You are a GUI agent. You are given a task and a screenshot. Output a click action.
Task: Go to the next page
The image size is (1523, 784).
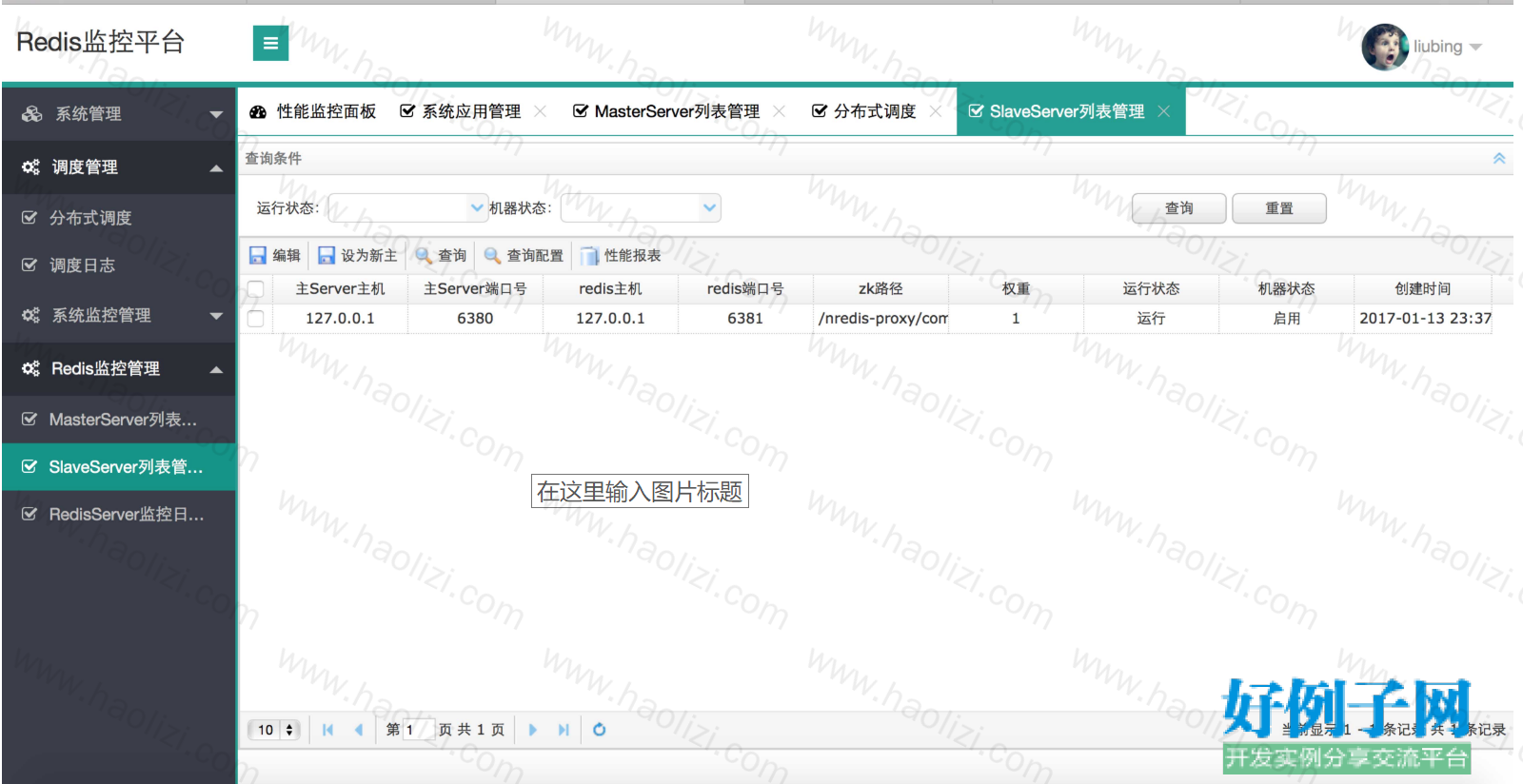(x=533, y=730)
